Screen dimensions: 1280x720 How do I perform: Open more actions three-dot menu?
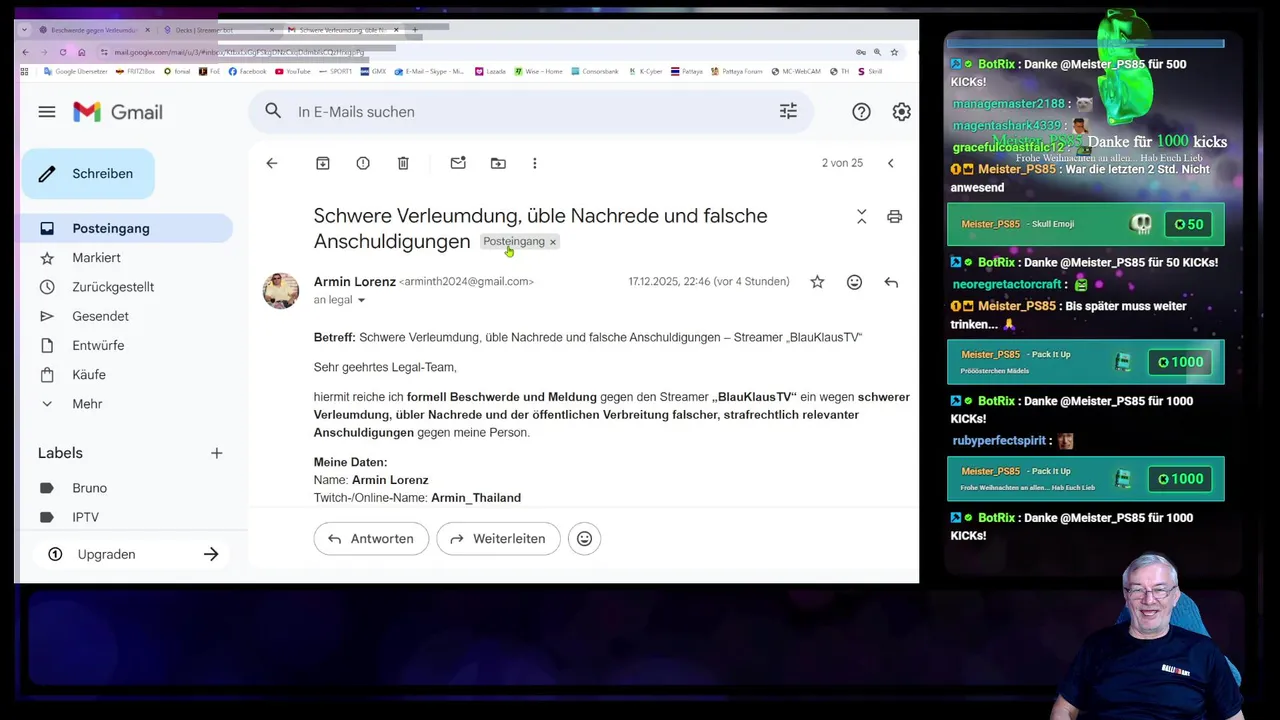(x=534, y=163)
